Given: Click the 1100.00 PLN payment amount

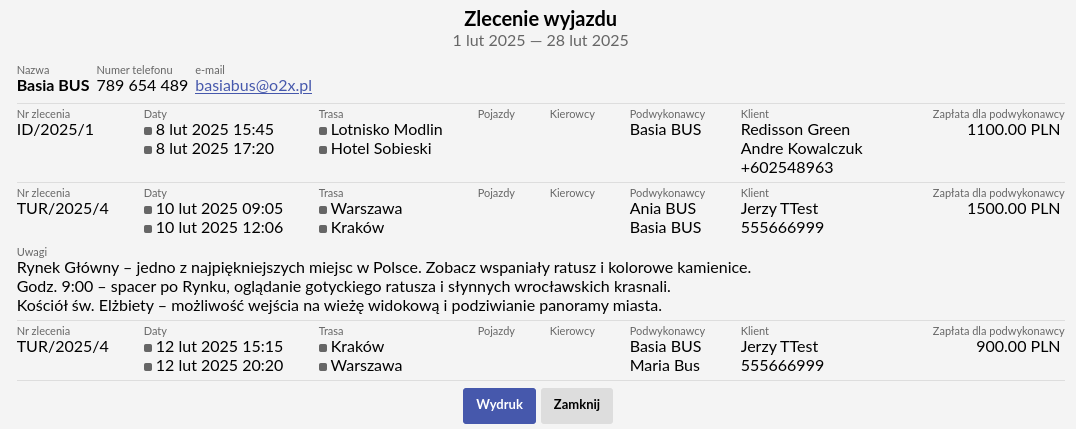Looking at the screenshot, I should point(1014,130).
